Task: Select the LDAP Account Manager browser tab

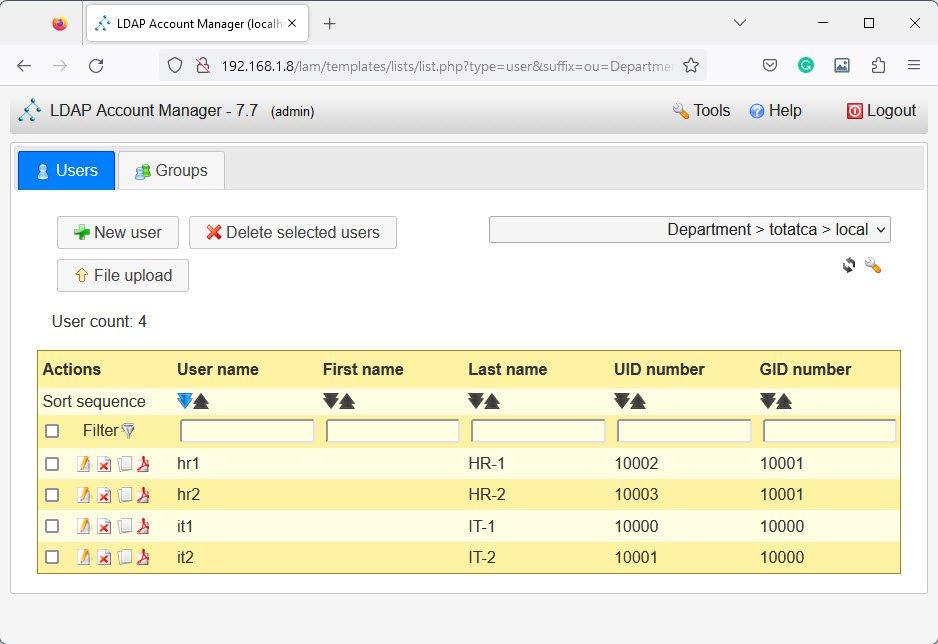Action: (x=197, y=23)
